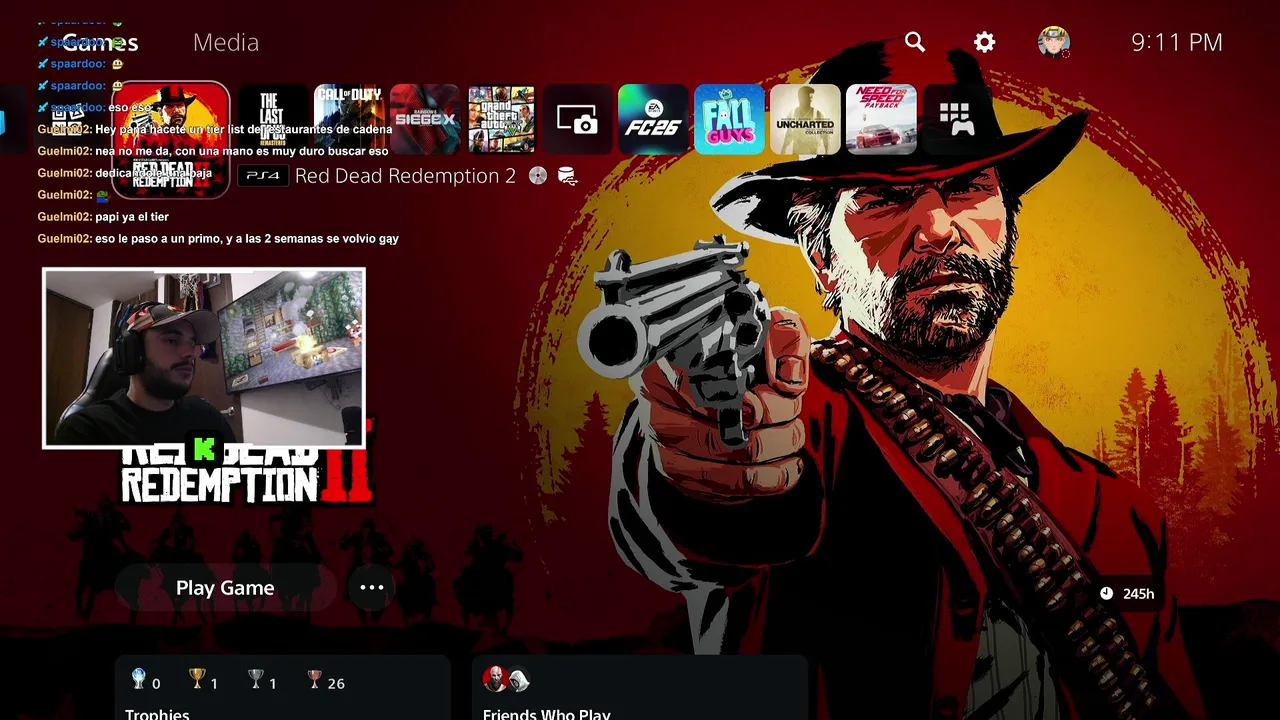Click the 9:11 PM clock
Screen dimensions: 1280x720
coord(1177,42)
